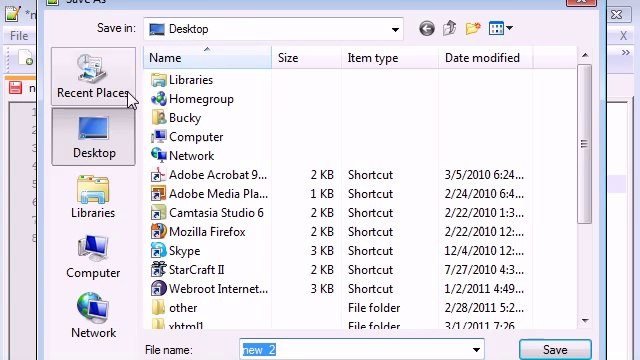Select Desktop in the places sidebar

[93, 137]
